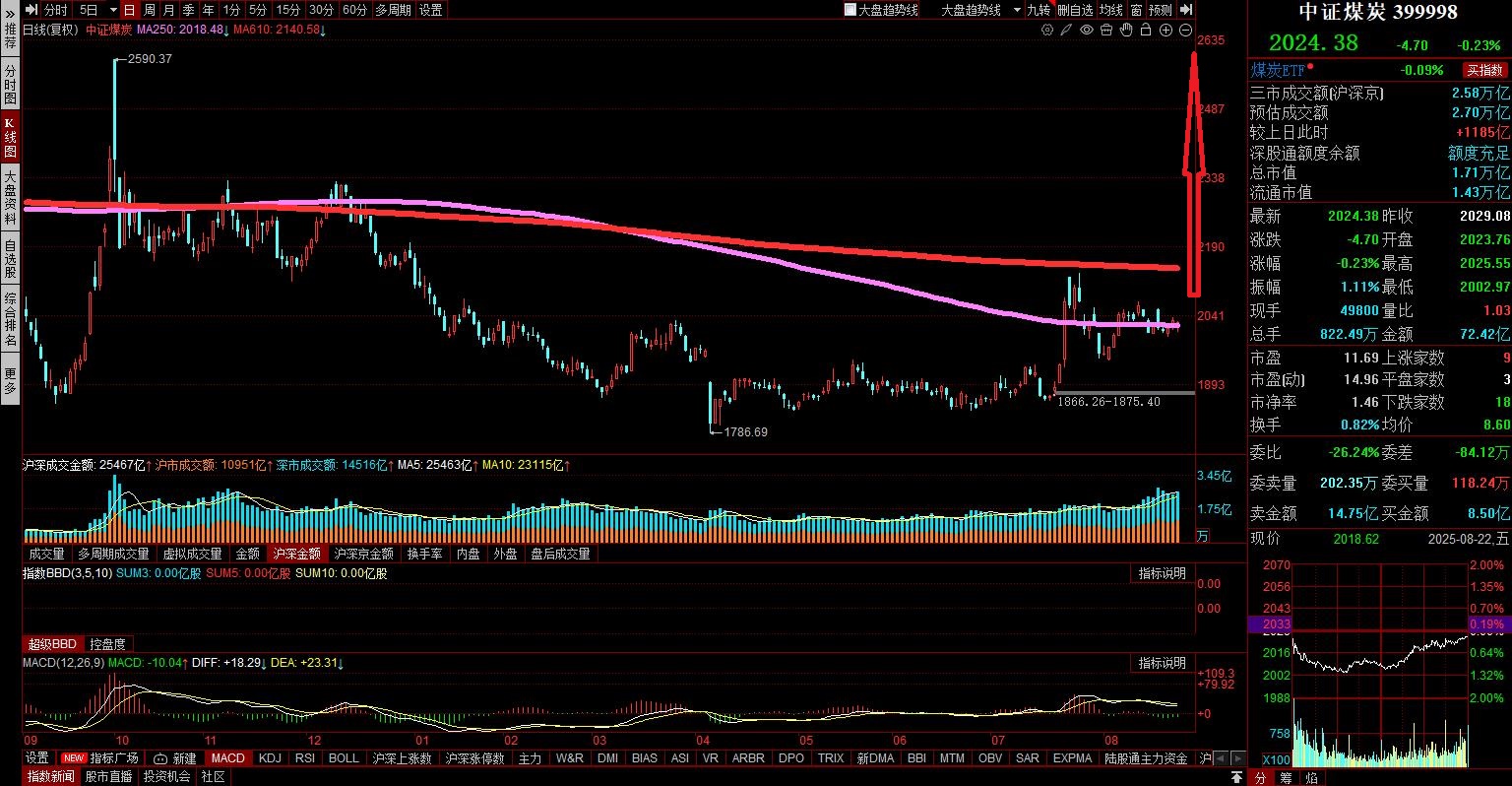Image resolution: width=1512 pixels, height=786 pixels.
Task: Open the 指数新闻 bottom tab
Action: [50, 776]
